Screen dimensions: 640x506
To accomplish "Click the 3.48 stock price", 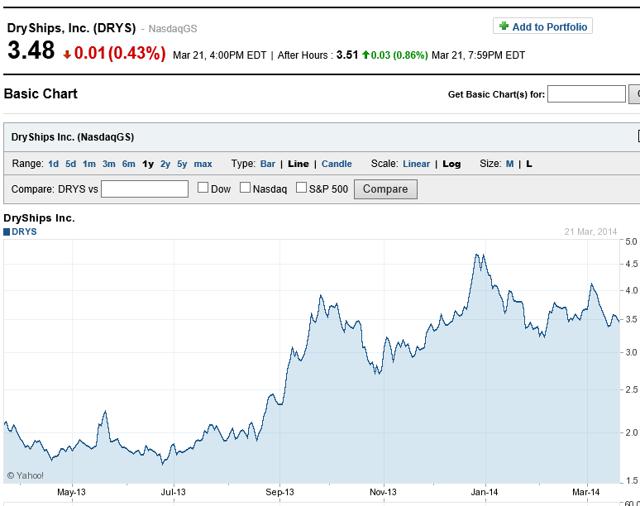I will (x=31, y=51).
